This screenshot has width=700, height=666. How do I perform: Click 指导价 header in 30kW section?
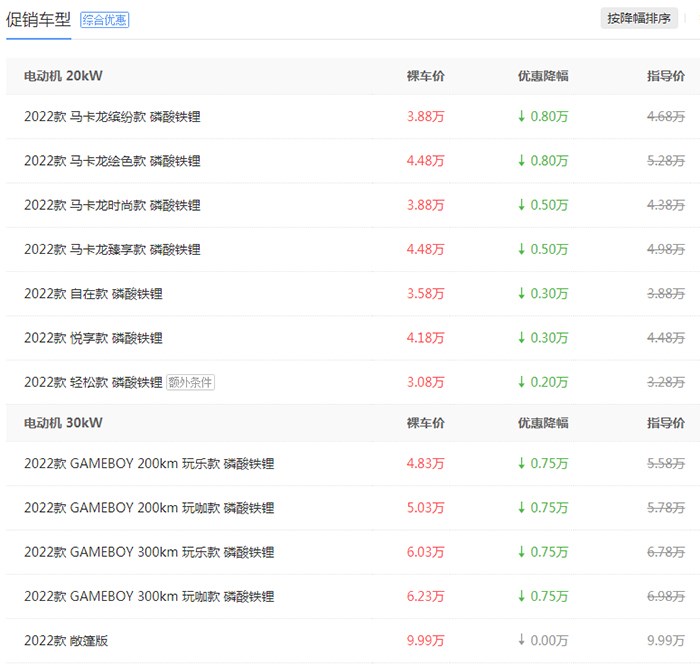coord(666,423)
